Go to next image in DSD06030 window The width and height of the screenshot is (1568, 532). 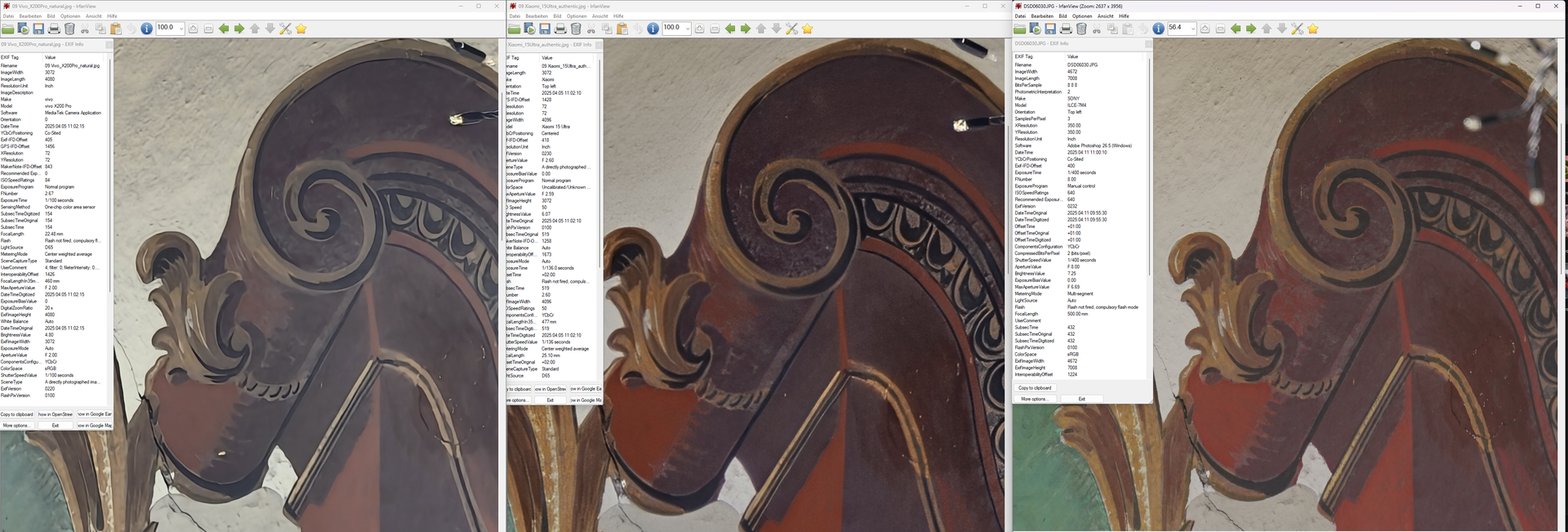click(x=1251, y=29)
